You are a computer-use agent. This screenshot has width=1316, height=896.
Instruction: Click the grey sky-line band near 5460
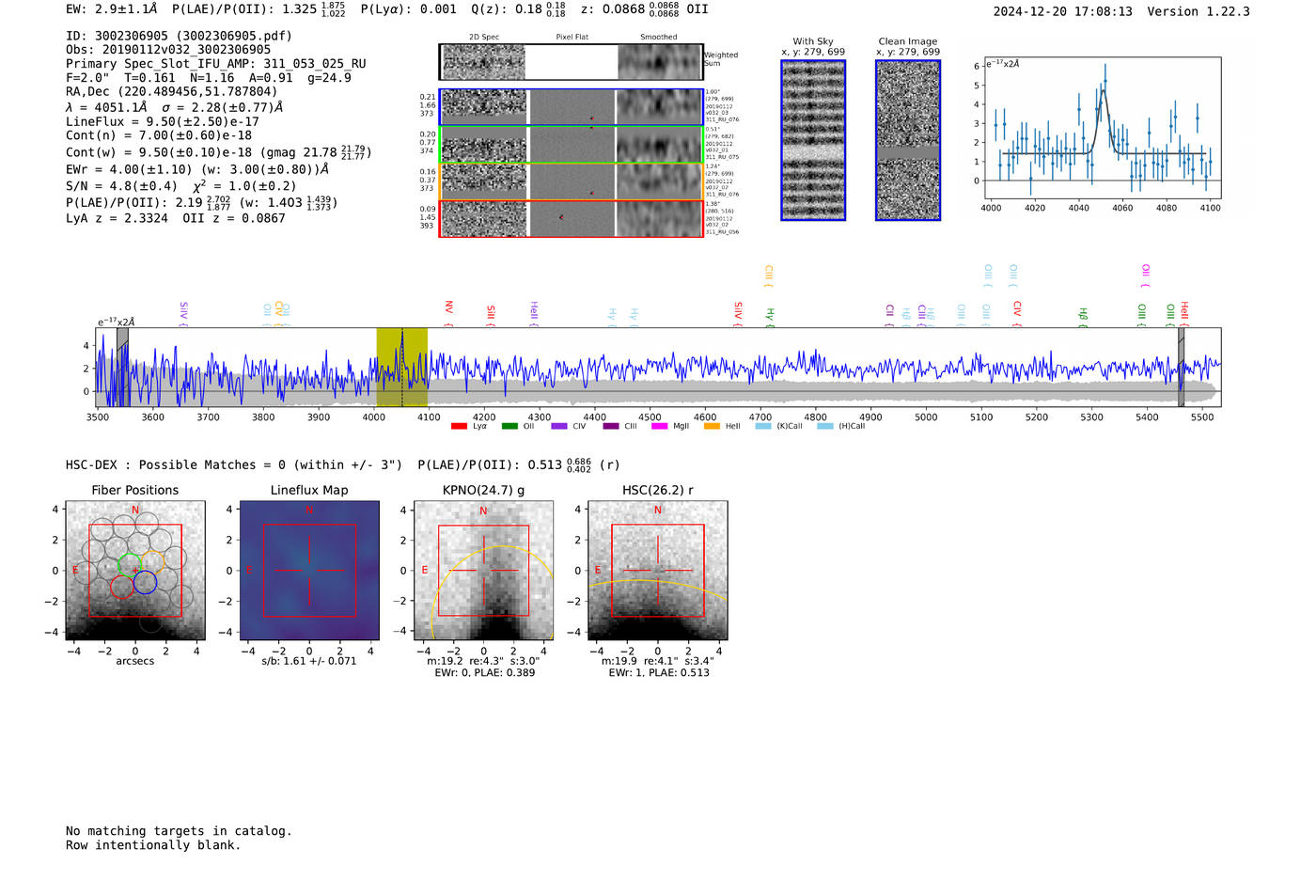coord(1181,368)
